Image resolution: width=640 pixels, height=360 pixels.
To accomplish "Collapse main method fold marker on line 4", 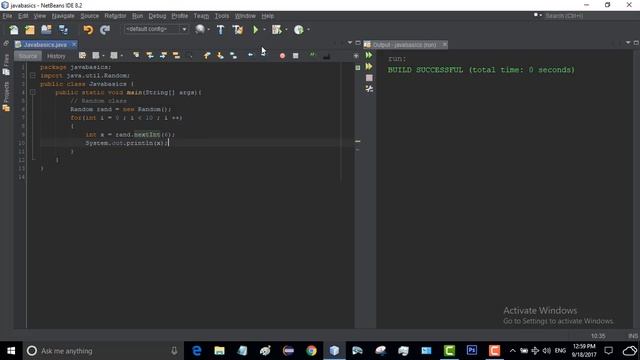I will point(33,92).
